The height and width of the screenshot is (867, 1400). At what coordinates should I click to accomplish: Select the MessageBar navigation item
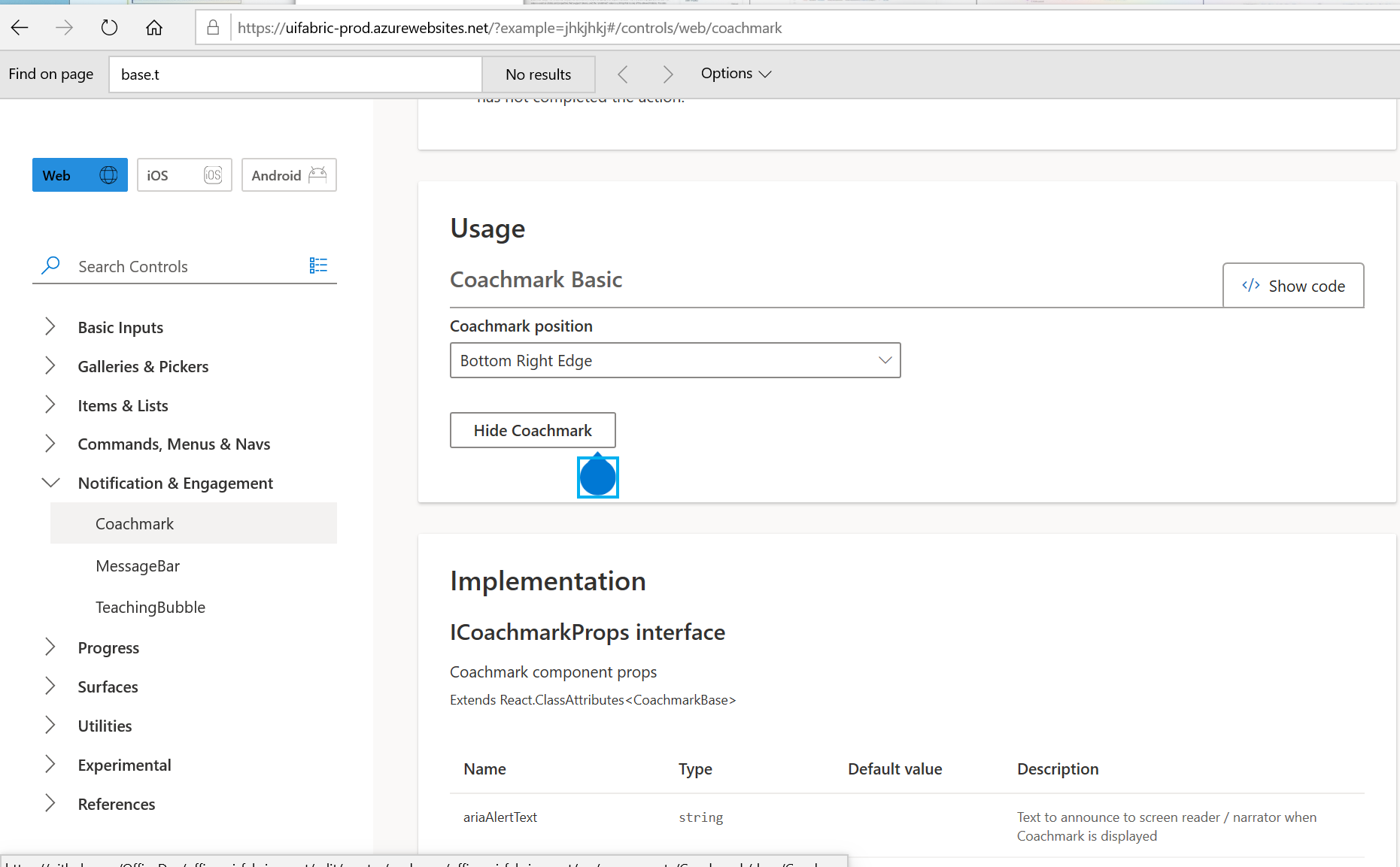tap(138, 565)
